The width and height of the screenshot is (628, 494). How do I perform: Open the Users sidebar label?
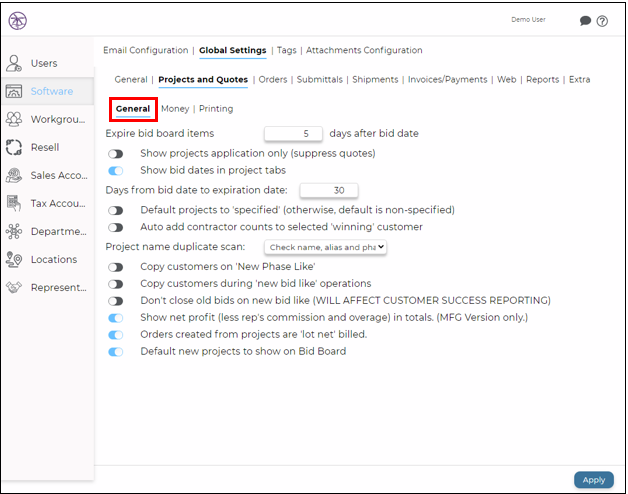[x=44, y=63]
